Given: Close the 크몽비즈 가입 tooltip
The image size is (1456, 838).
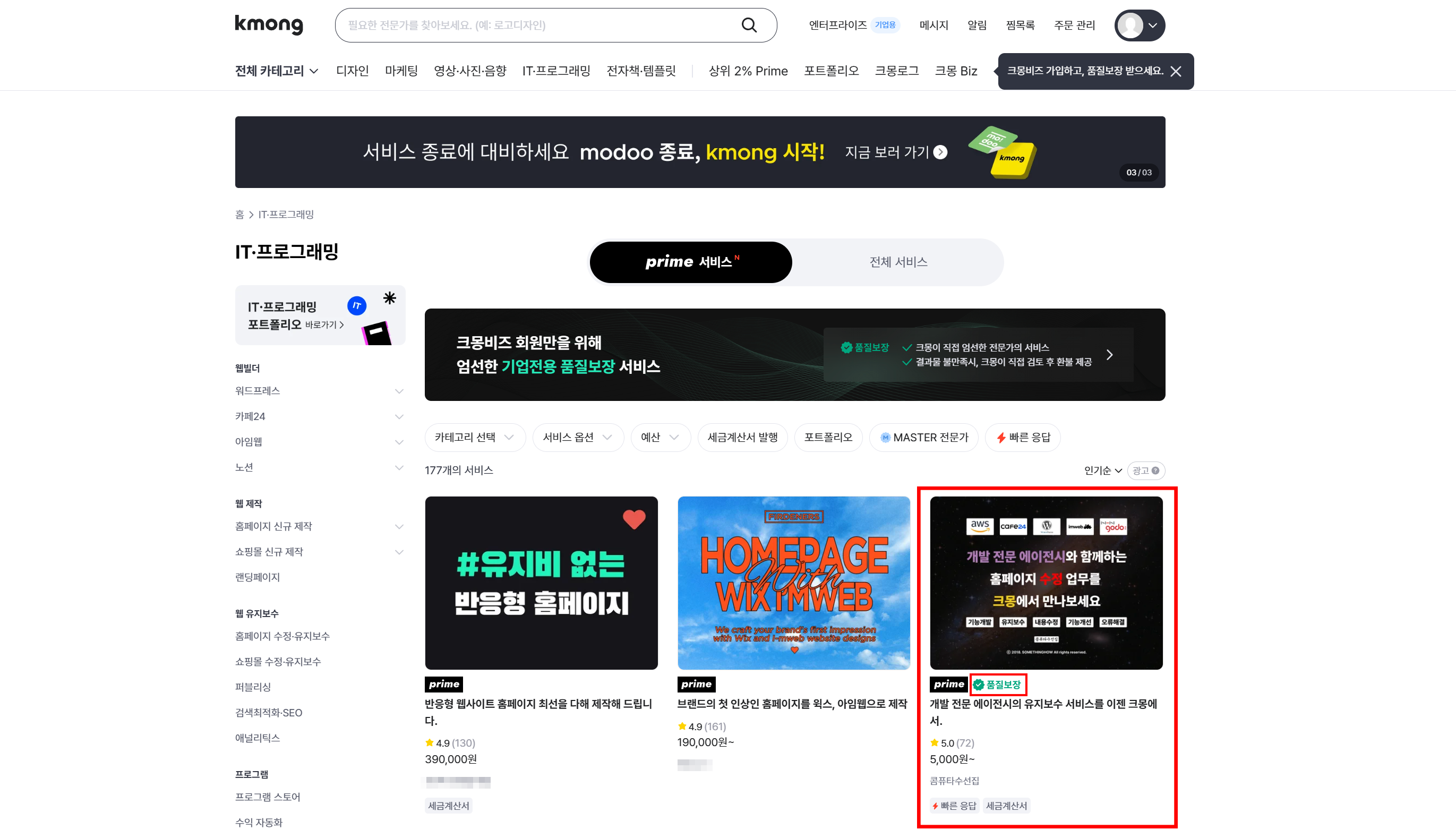Looking at the screenshot, I should (x=1176, y=71).
